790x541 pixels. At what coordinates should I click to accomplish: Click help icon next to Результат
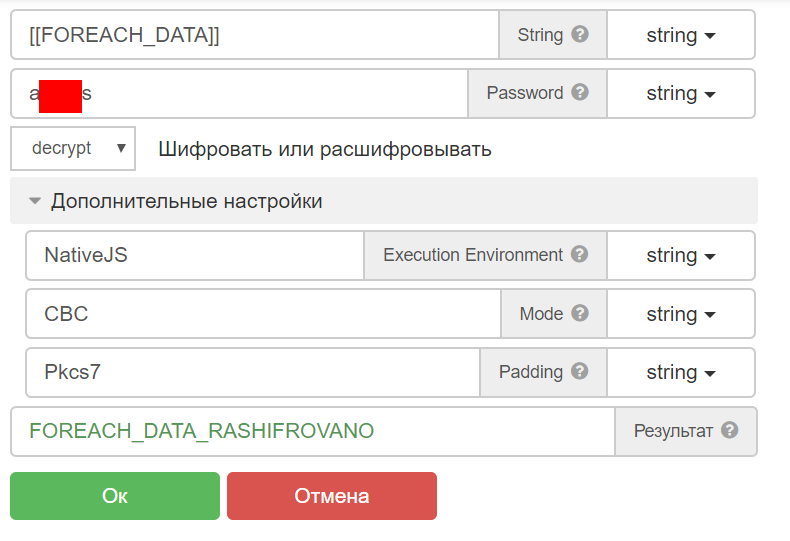[730, 431]
